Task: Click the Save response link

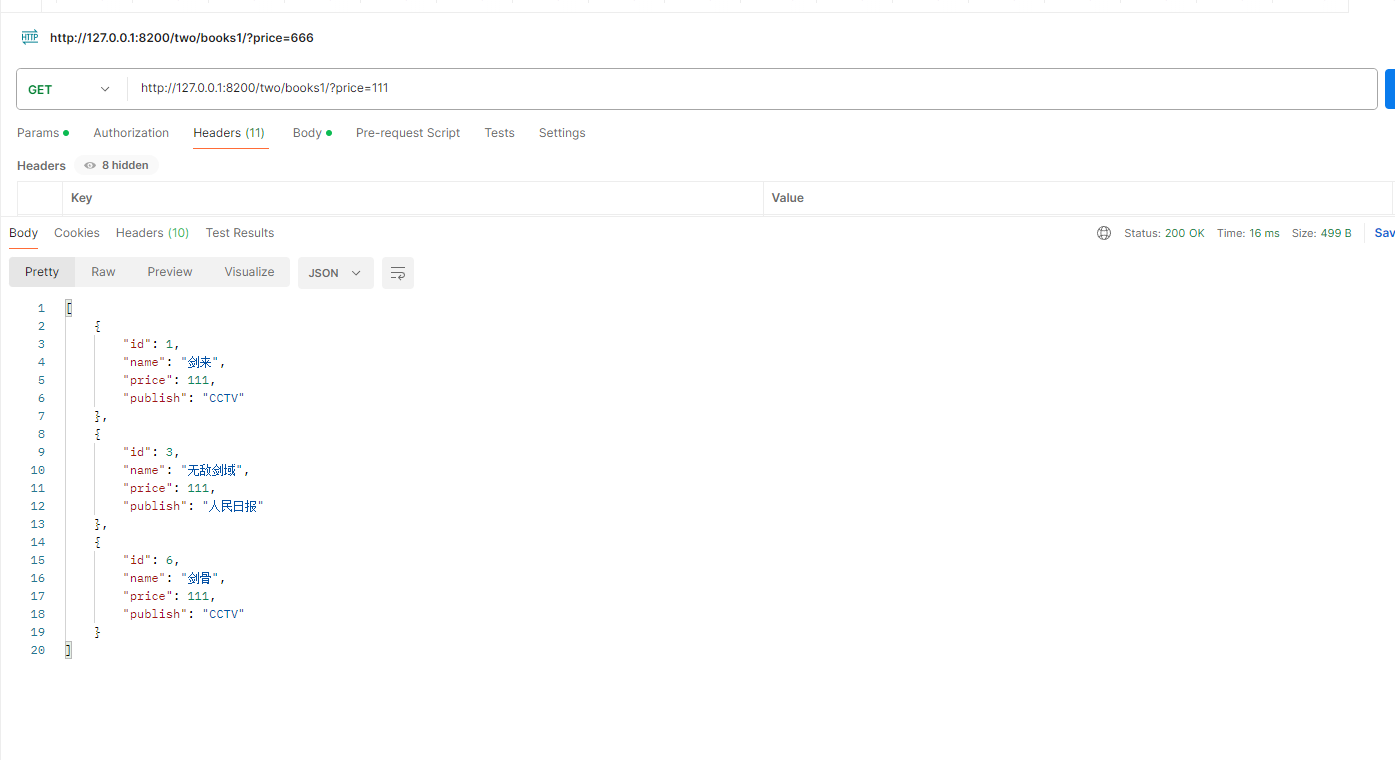Action: (x=1384, y=233)
